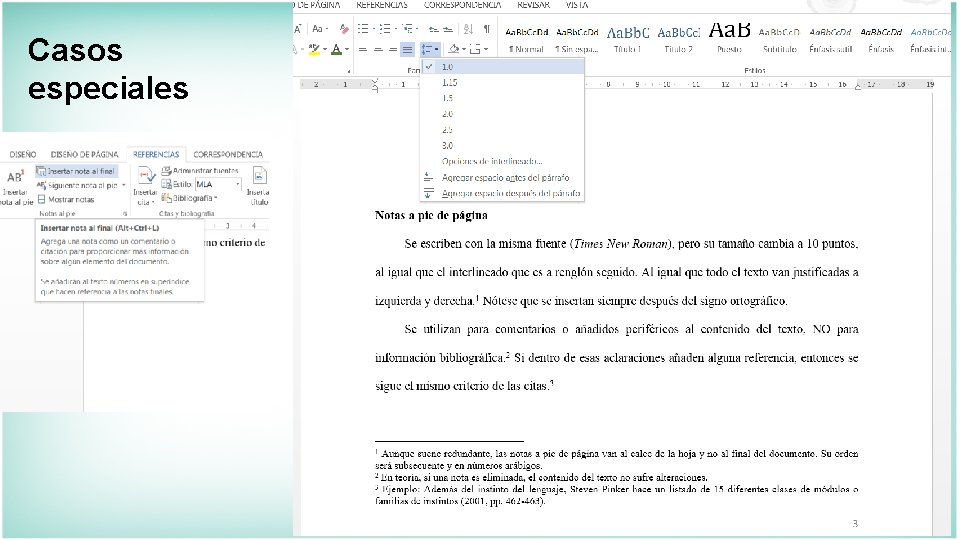Viewport: 960px width, 540px height.
Task: Open CORRESPONDENCIA tab in left ribbon
Action: click(x=228, y=154)
